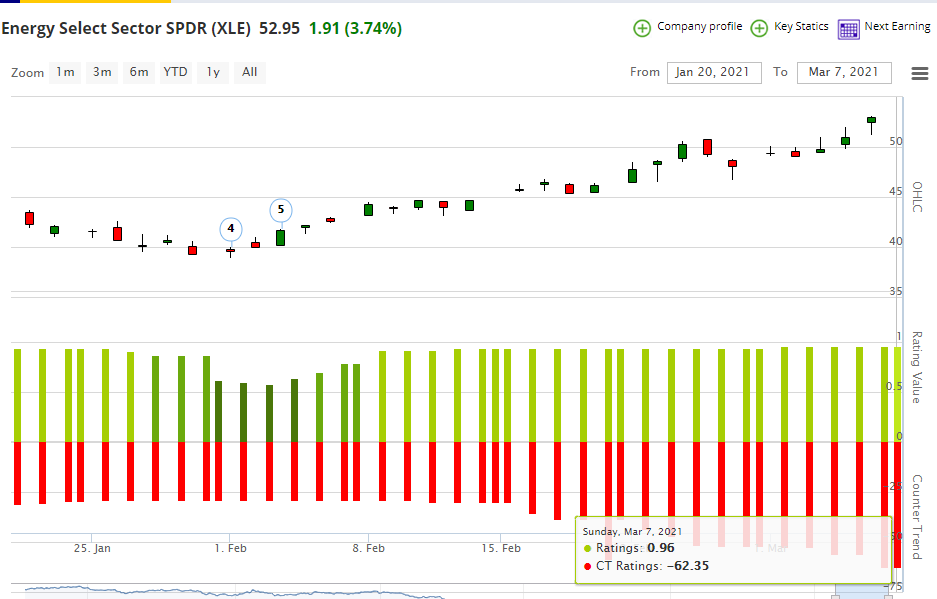Click the first red candlestick on the left
This screenshot has height=599, width=937.
tap(29, 218)
